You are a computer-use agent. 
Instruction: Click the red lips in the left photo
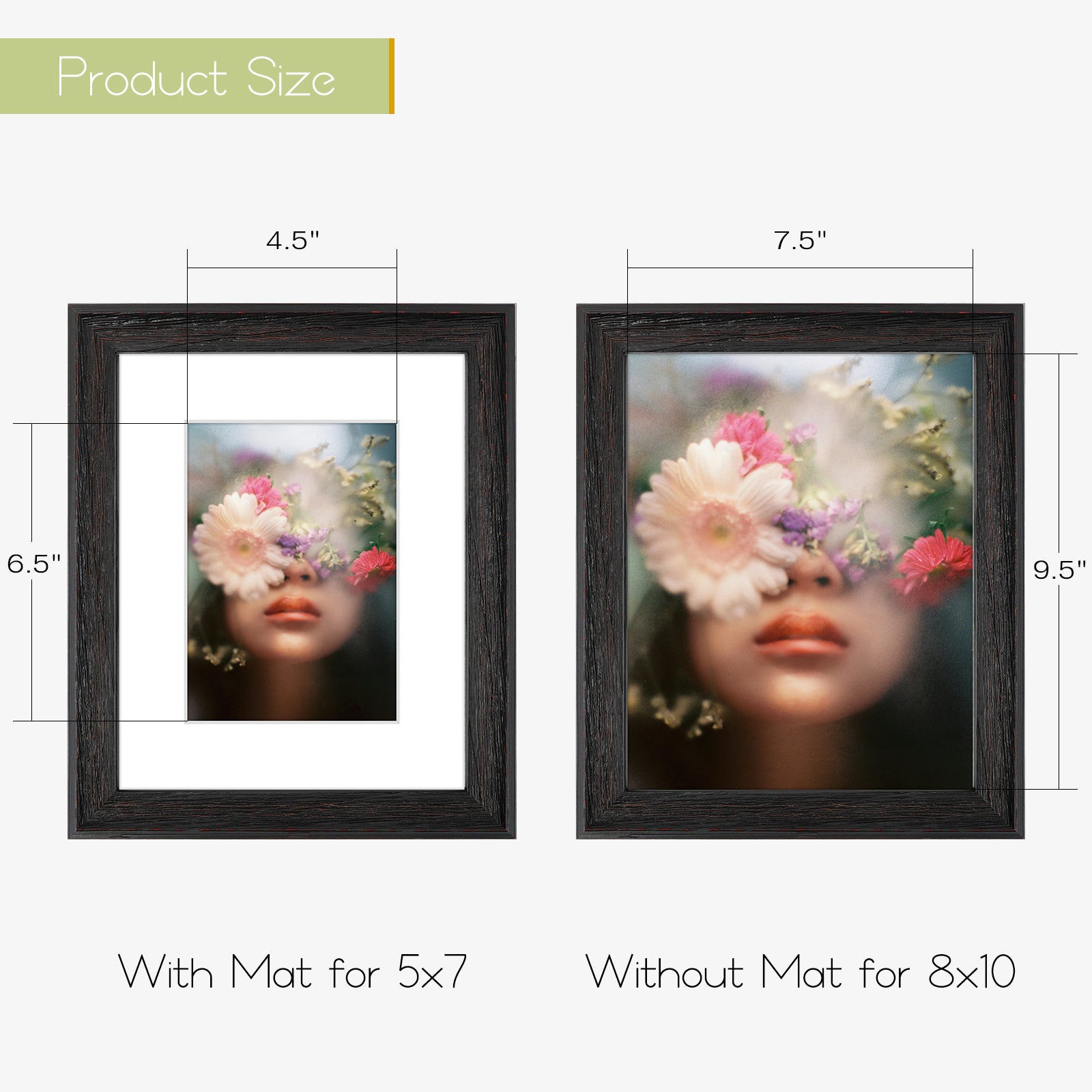tap(292, 608)
